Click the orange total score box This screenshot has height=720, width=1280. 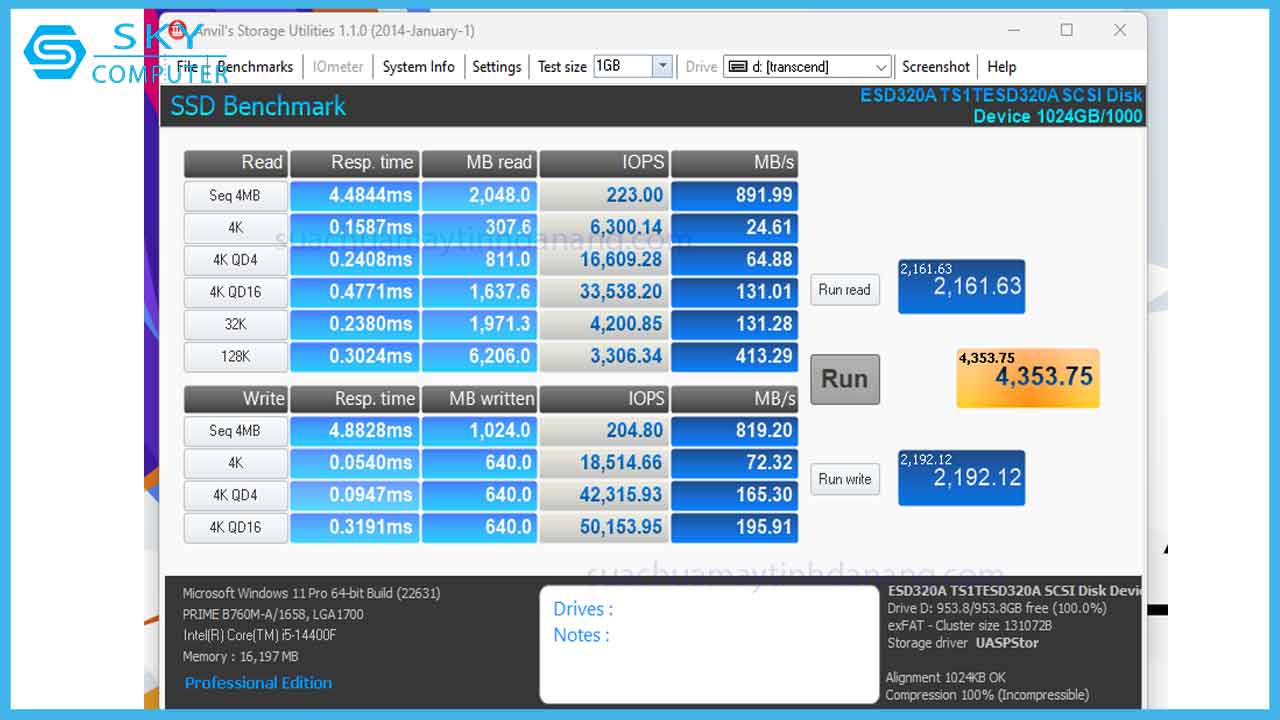pyautogui.click(x=1027, y=378)
